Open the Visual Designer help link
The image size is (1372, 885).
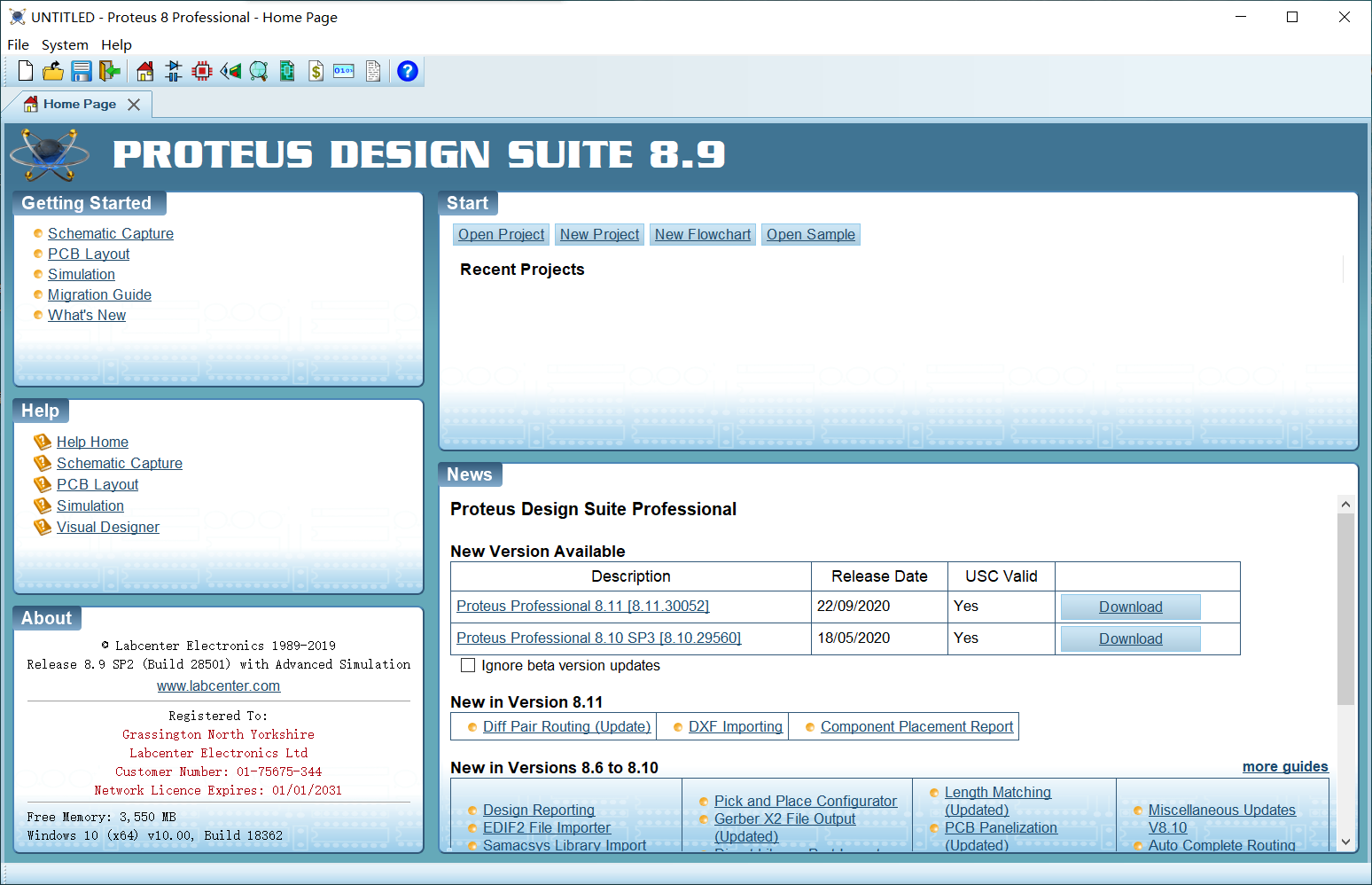pyautogui.click(x=108, y=527)
